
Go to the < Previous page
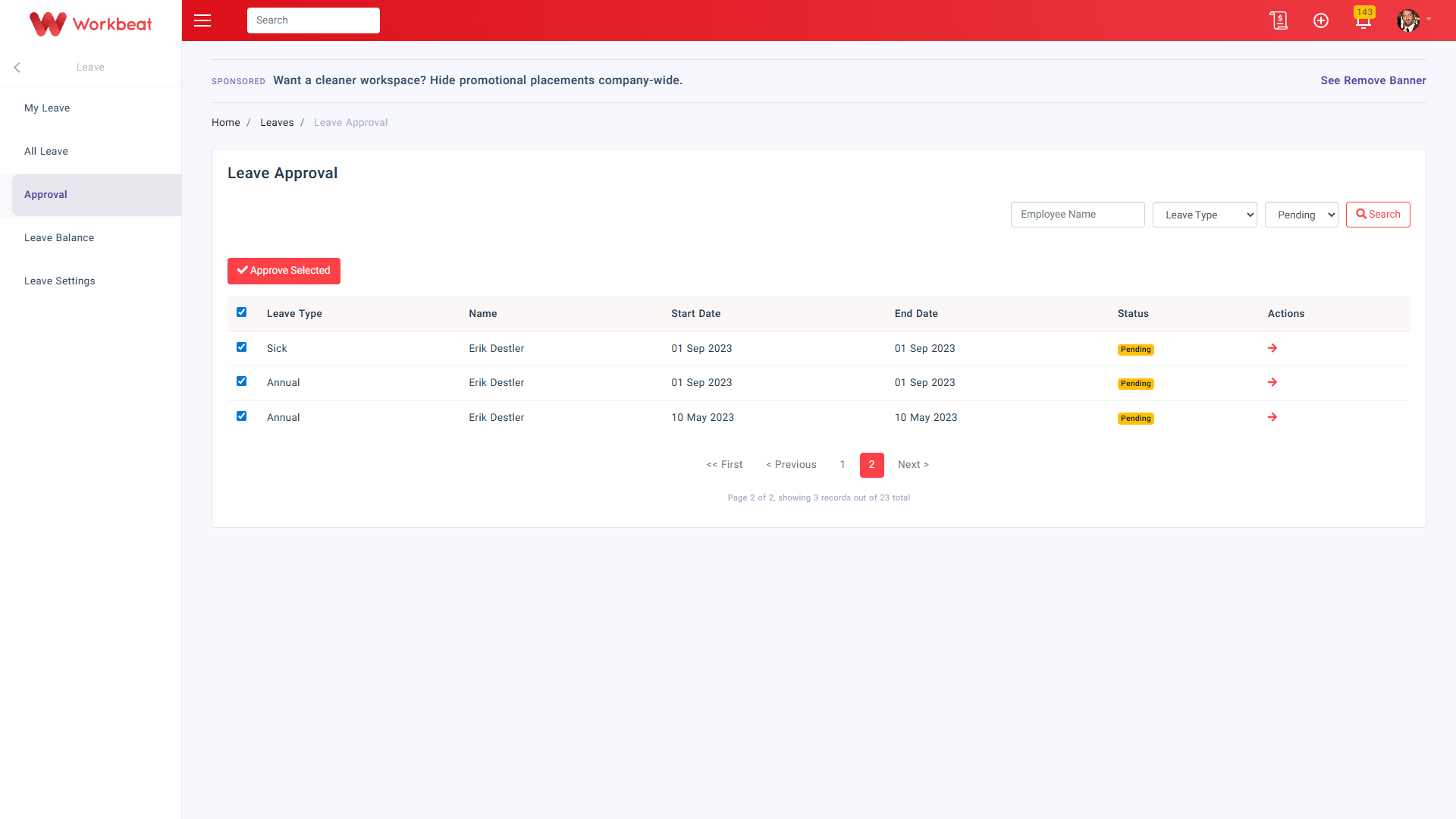[791, 465]
